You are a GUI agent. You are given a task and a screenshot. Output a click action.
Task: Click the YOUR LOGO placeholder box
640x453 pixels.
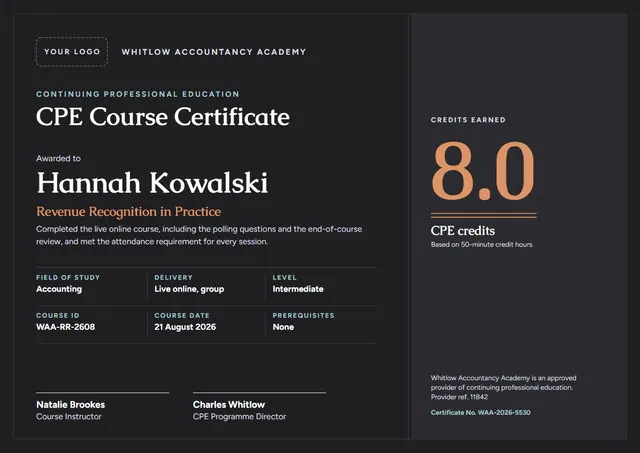tap(72, 52)
